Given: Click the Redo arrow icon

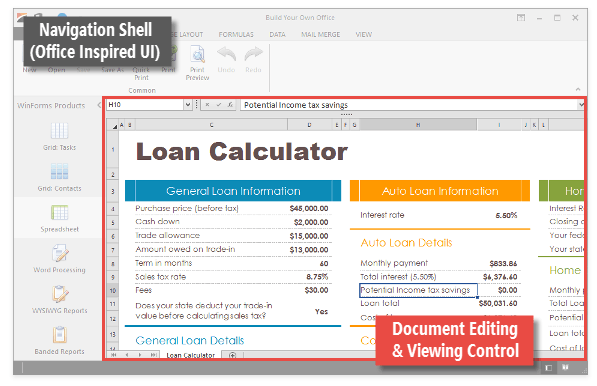Looking at the screenshot, I should [254, 54].
